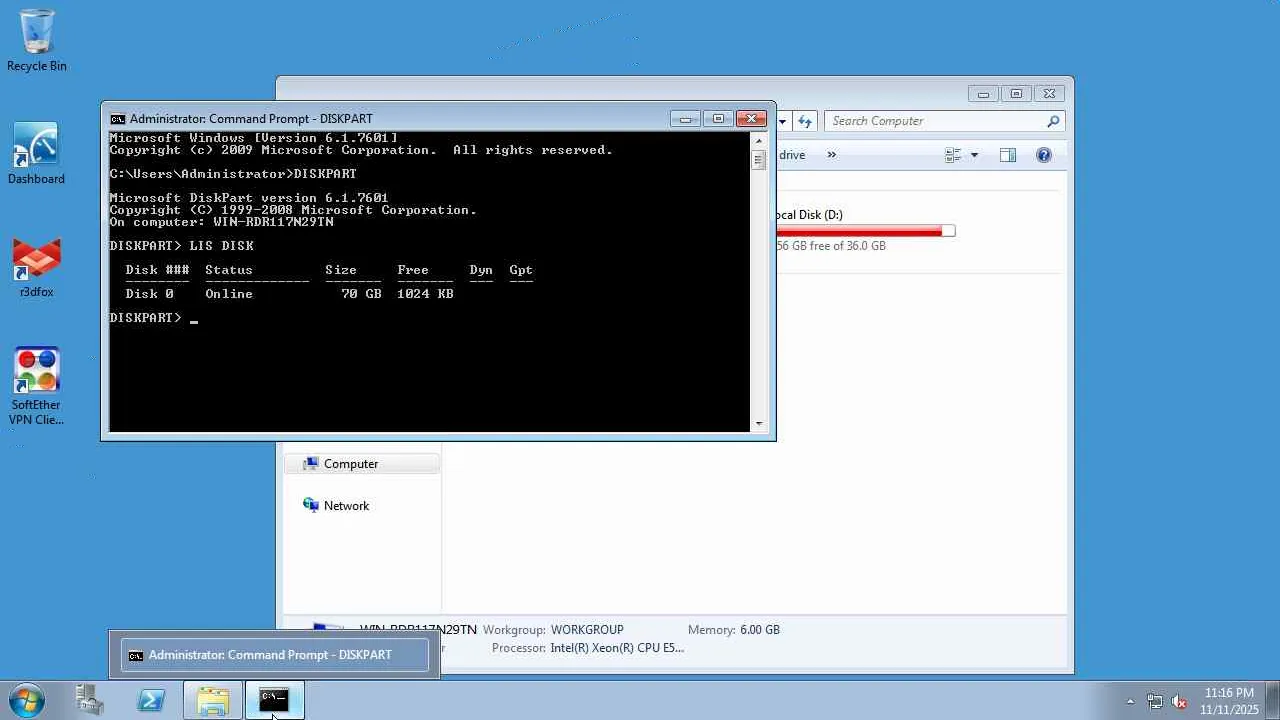Screen dimensions: 1280x720
Task: Switch to Windows Explorer on the taskbar
Action: tap(212, 700)
